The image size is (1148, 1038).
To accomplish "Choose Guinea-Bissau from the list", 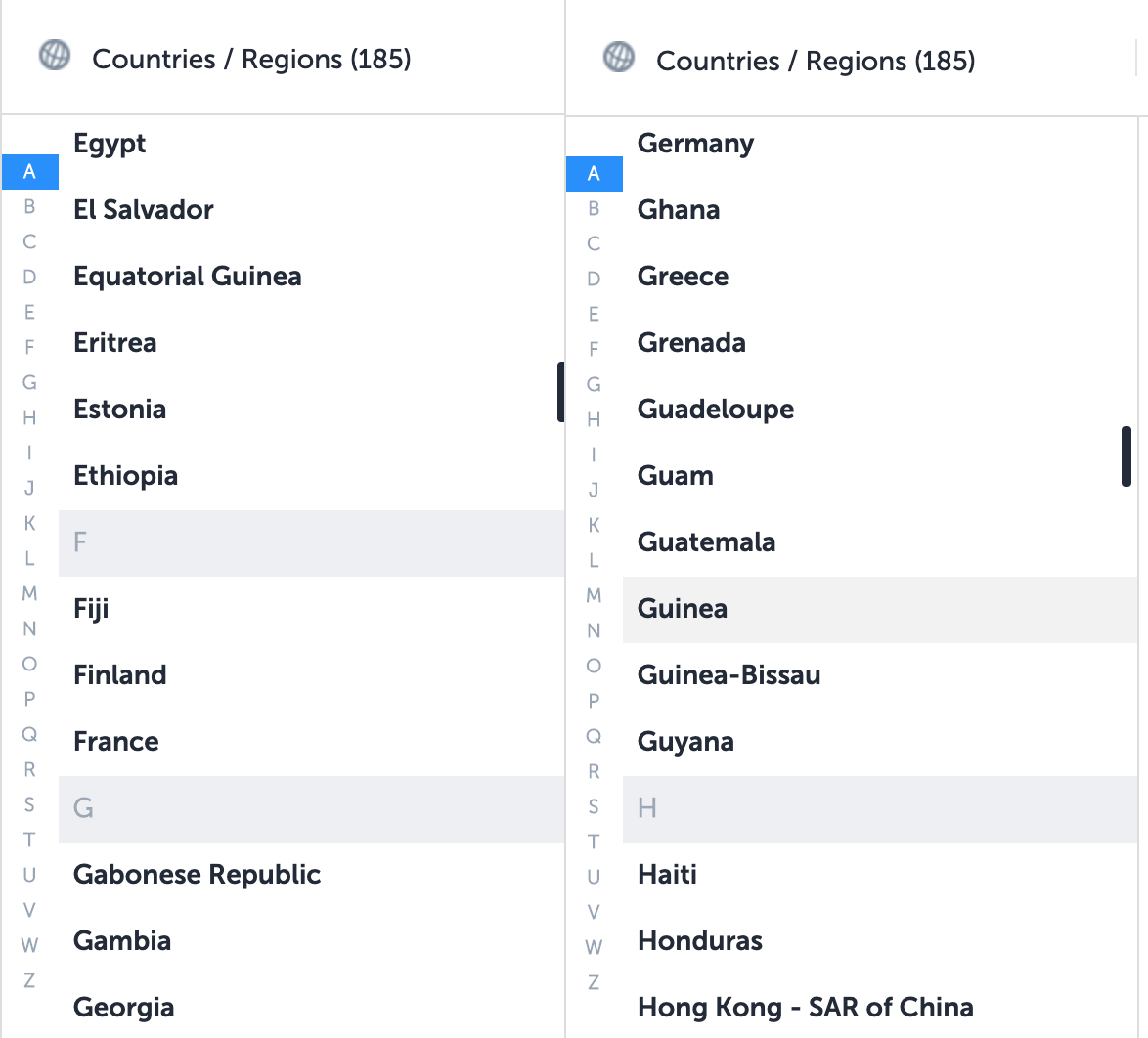I will point(729,674).
